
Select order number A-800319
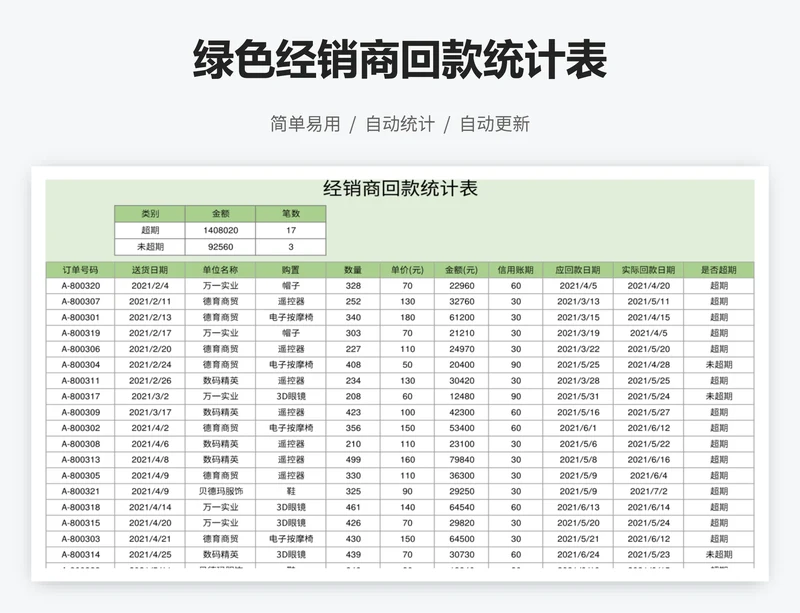pyautogui.click(x=81, y=333)
